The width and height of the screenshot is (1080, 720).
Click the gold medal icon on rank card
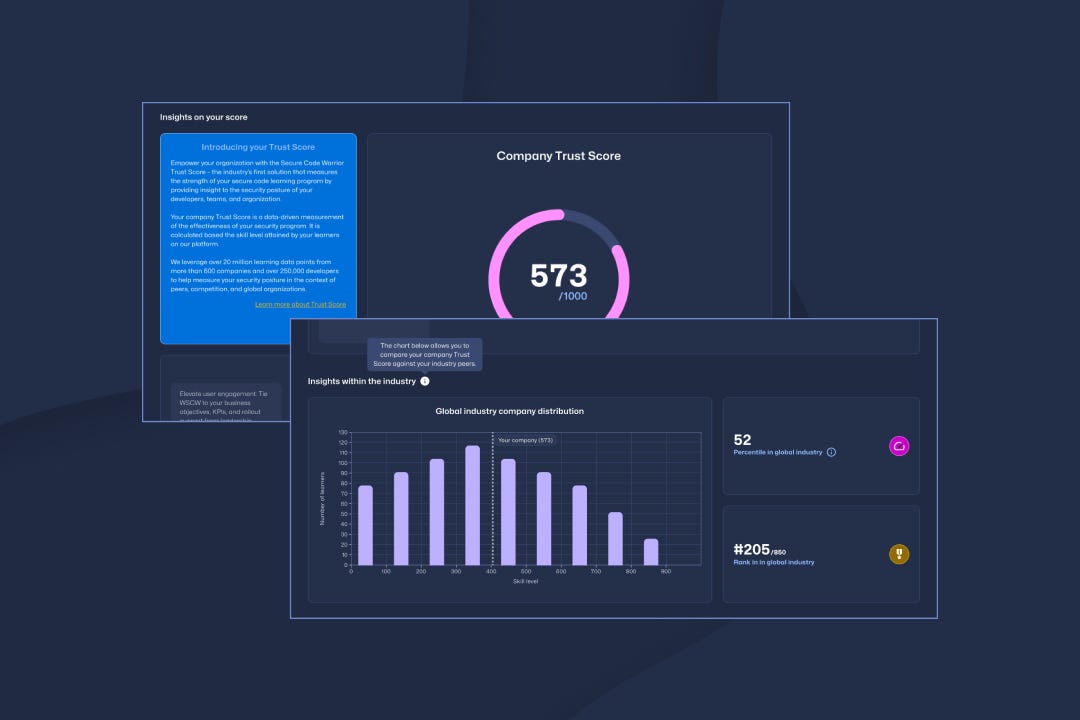click(x=899, y=554)
